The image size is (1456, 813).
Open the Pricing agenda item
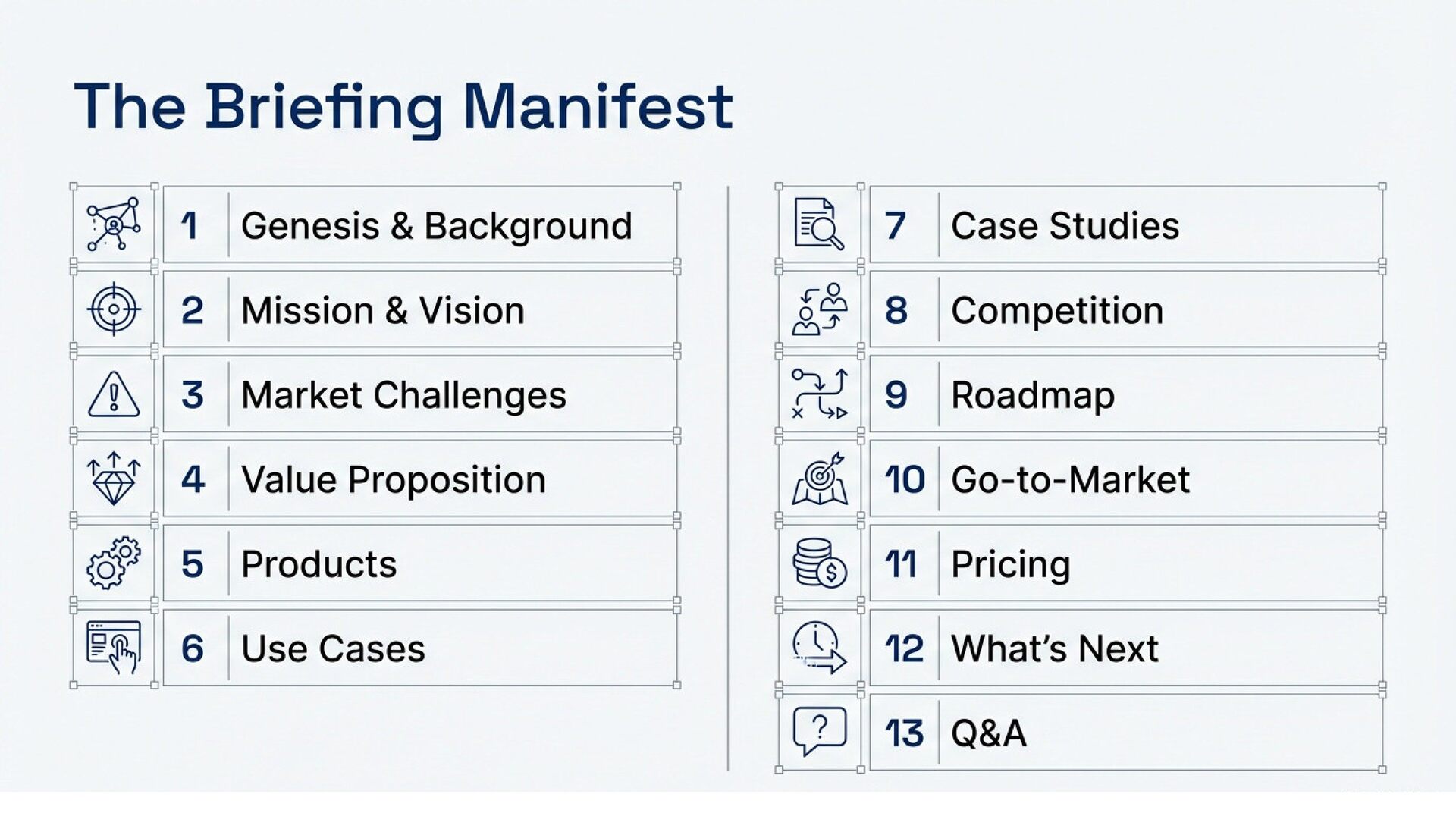tap(1010, 564)
